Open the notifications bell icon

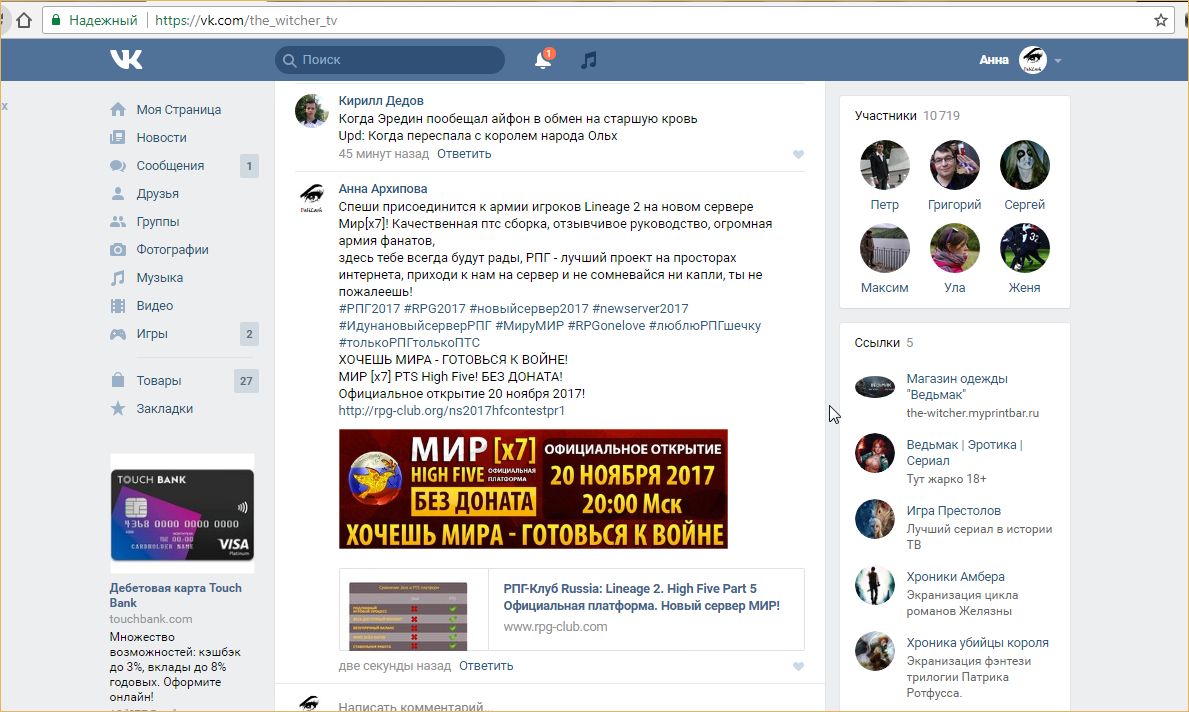[543, 59]
